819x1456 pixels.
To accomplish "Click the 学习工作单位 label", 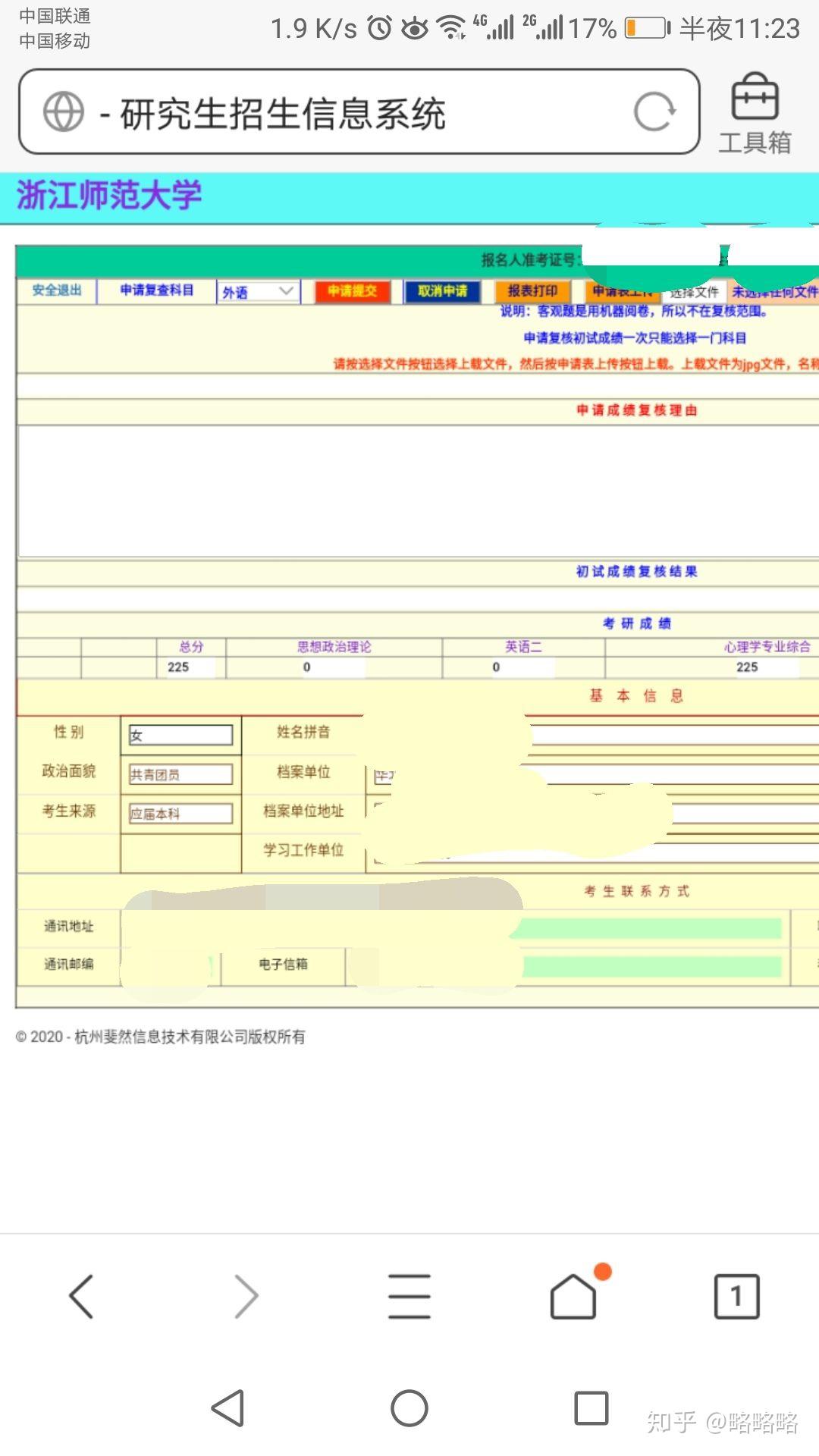I will click(303, 850).
